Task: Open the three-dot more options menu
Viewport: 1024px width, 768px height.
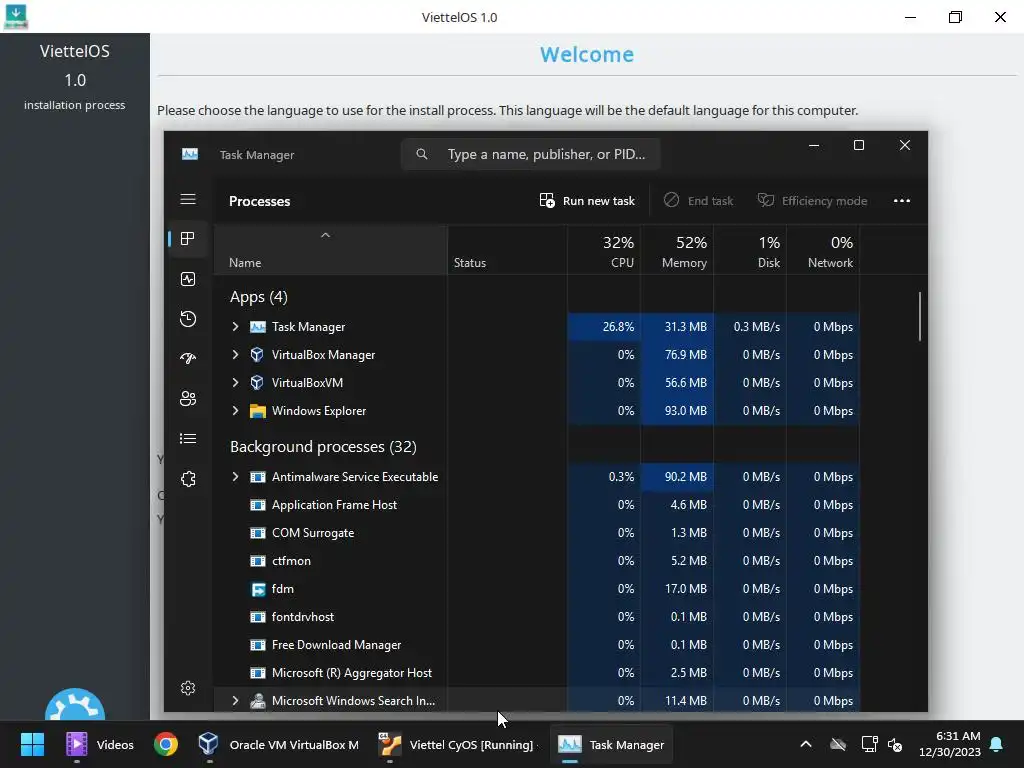Action: [902, 200]
